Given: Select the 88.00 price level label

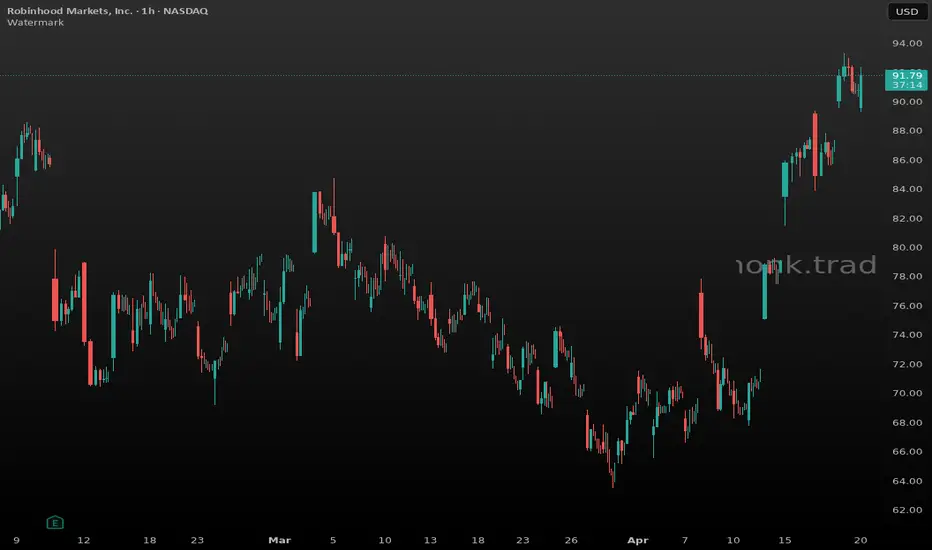Looking at the screenshot, I should [x=907, y=131].
